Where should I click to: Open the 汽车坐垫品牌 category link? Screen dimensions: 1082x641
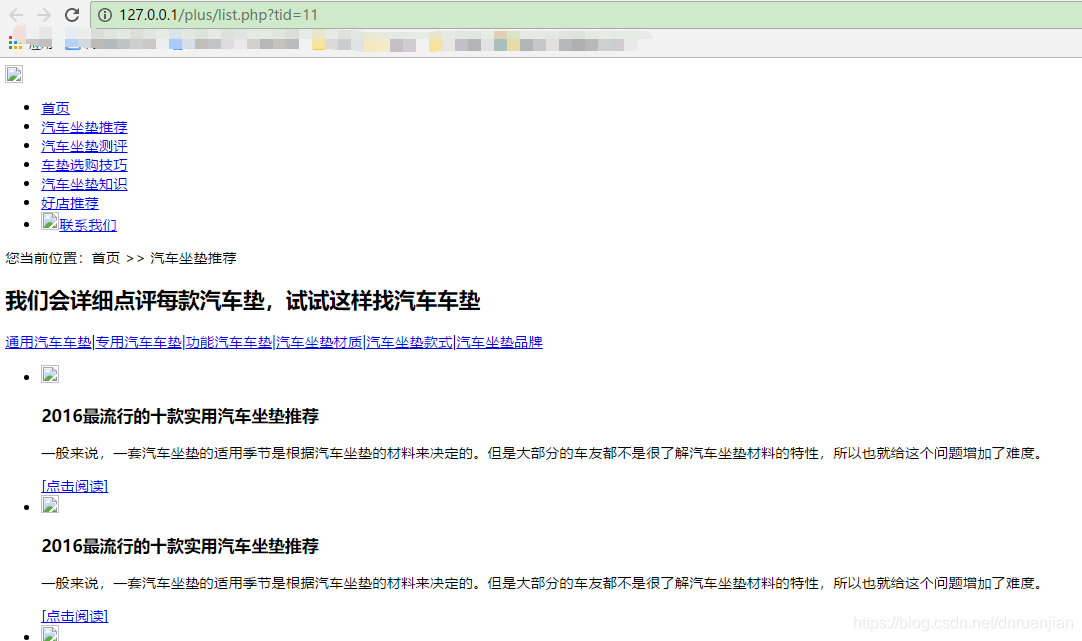coord(500,342)
